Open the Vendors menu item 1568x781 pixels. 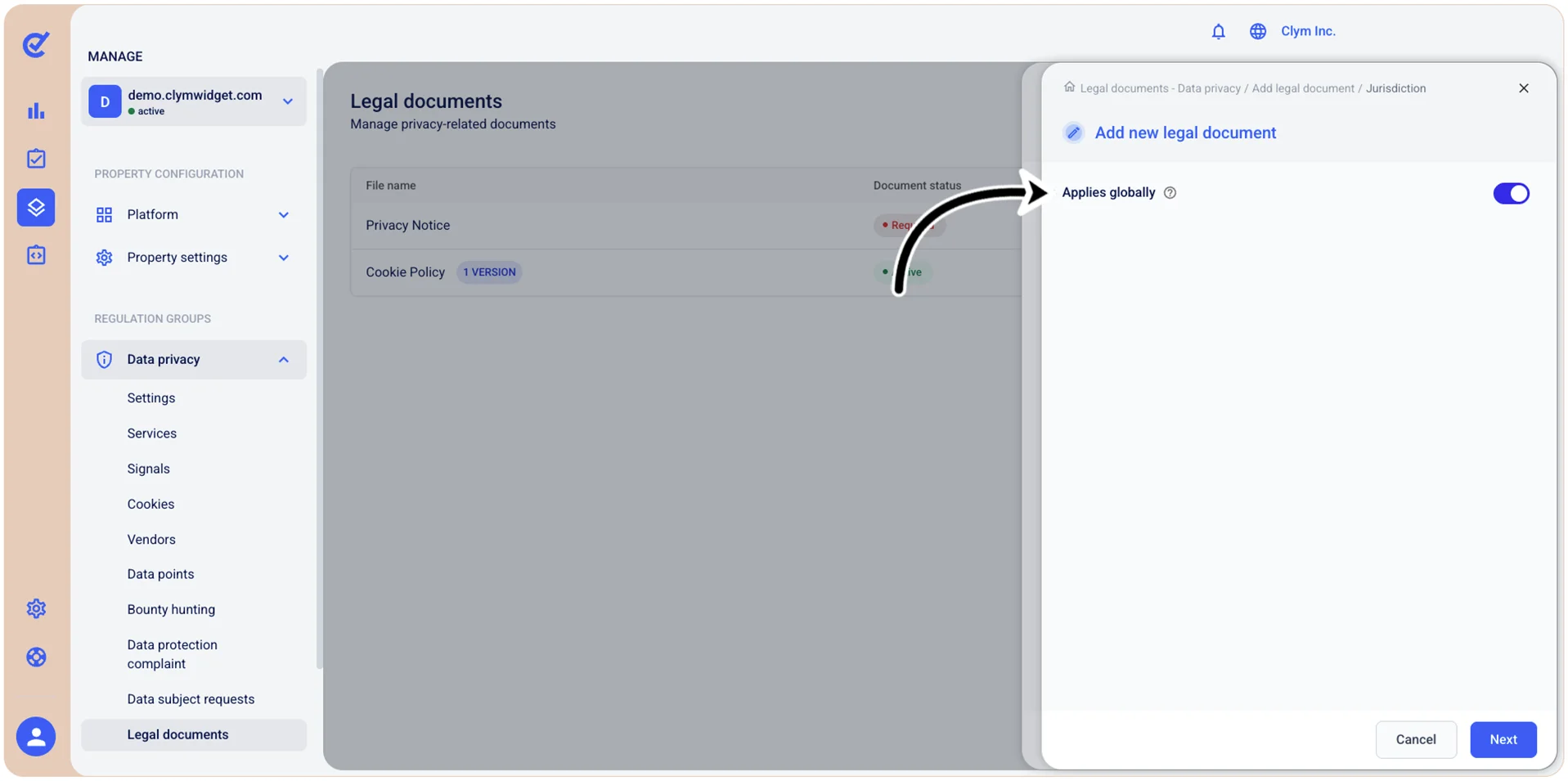pyautogui.click(x=151, y=540)
